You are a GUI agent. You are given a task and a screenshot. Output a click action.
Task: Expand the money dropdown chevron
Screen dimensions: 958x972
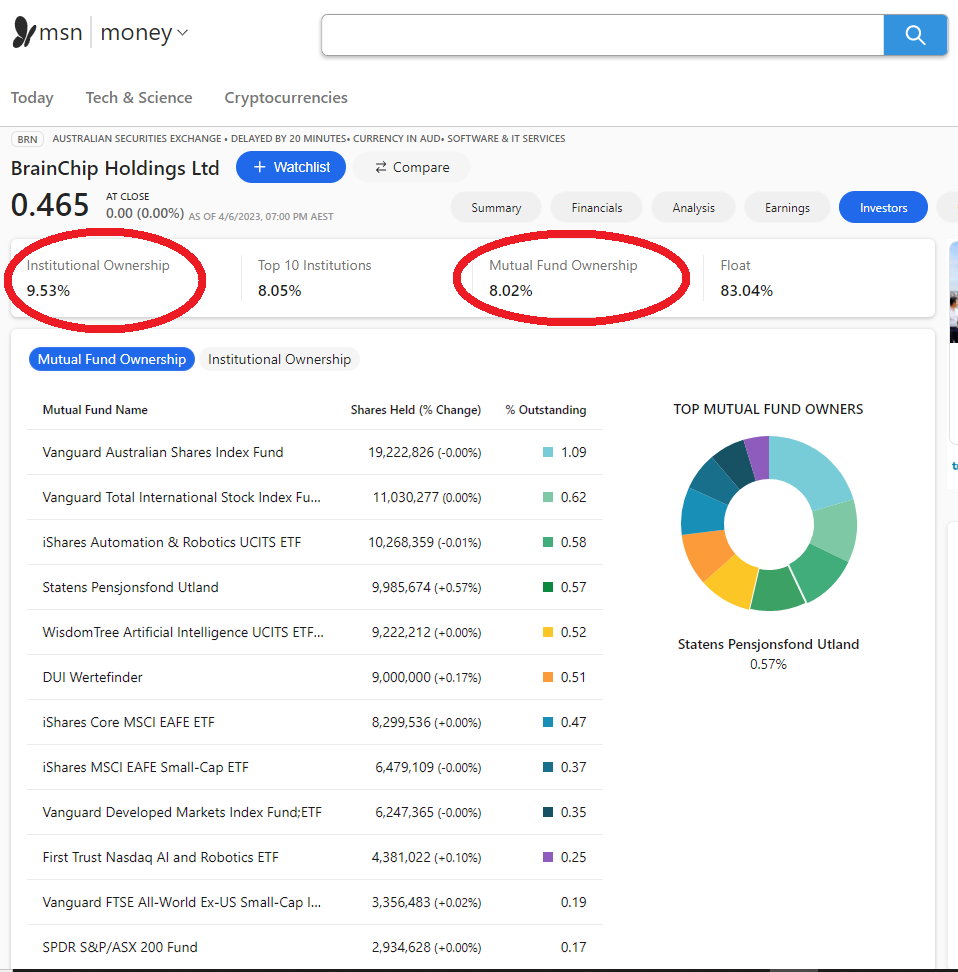click(183, 33)
